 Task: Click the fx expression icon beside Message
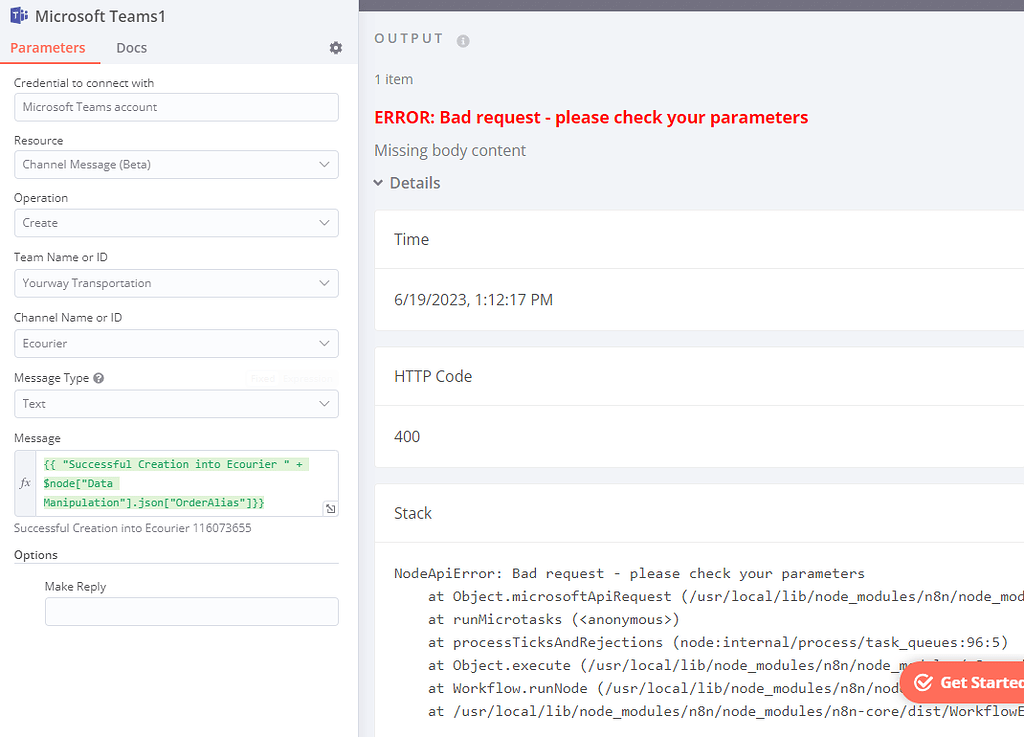[x=25, y=483]
